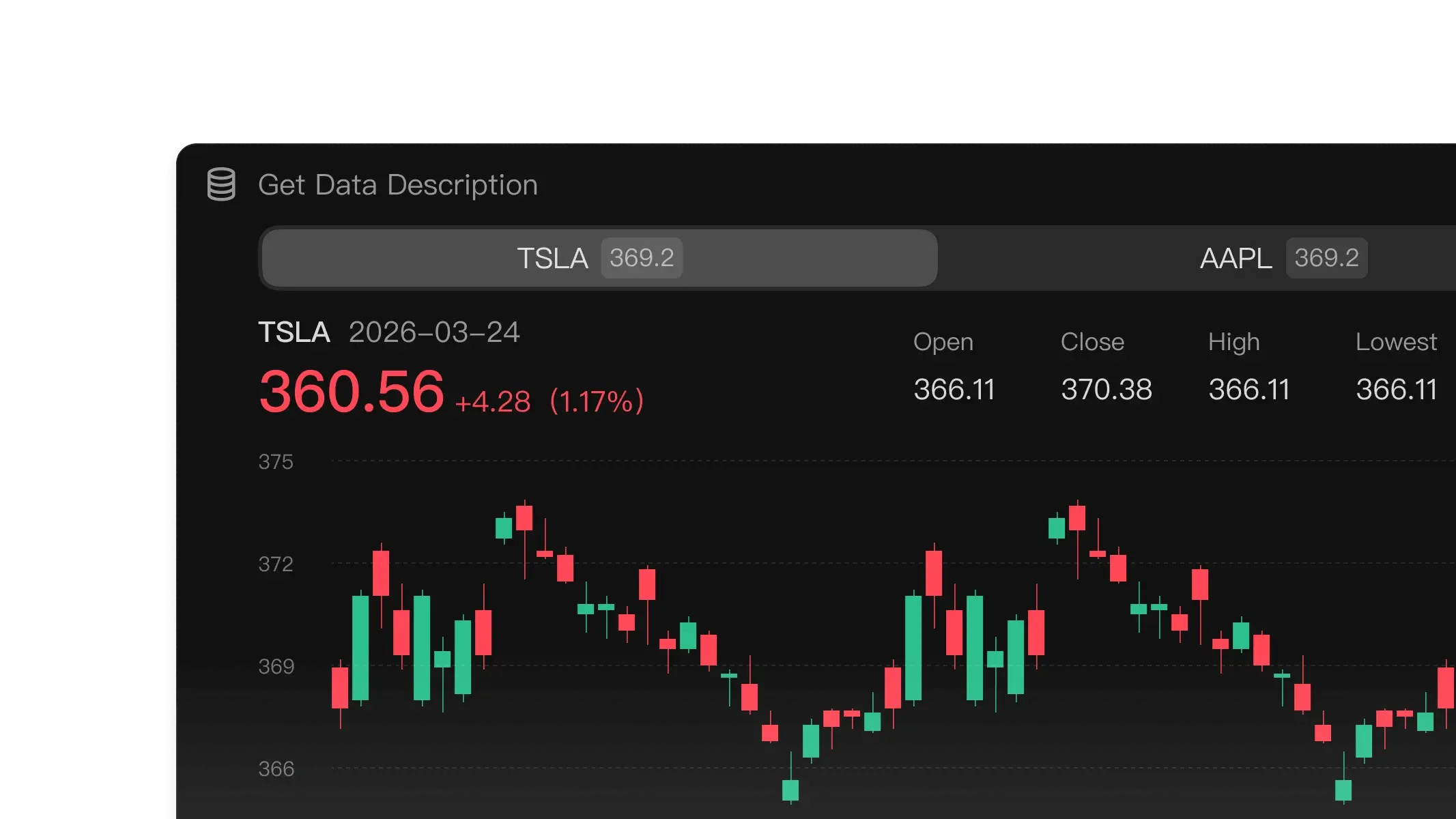Click the Open label
Screen dimensions: 1456x819
tap(943, 342)
